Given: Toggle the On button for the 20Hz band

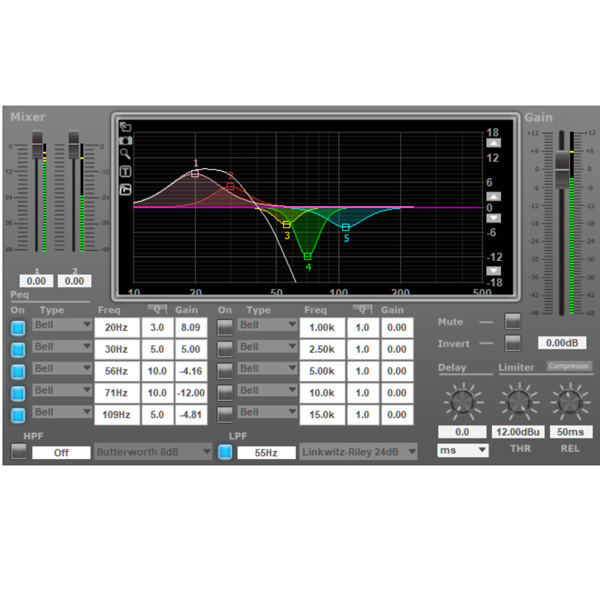Looking at the screenshot, I should [x=18, y=326].
